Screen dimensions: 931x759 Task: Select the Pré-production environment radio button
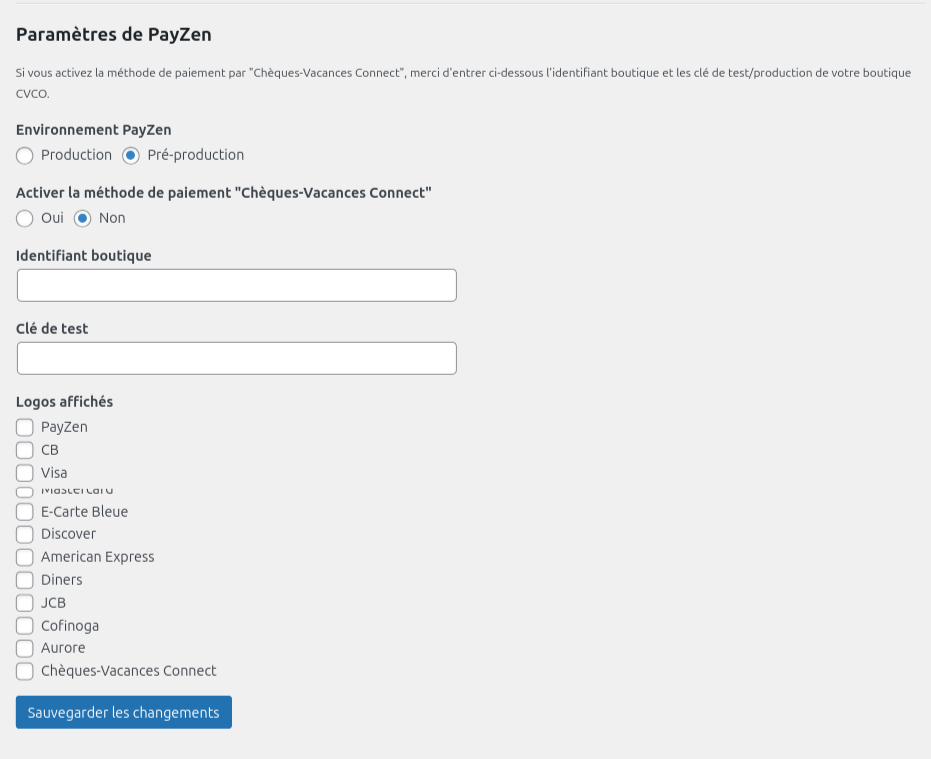[x=130, y=156]
